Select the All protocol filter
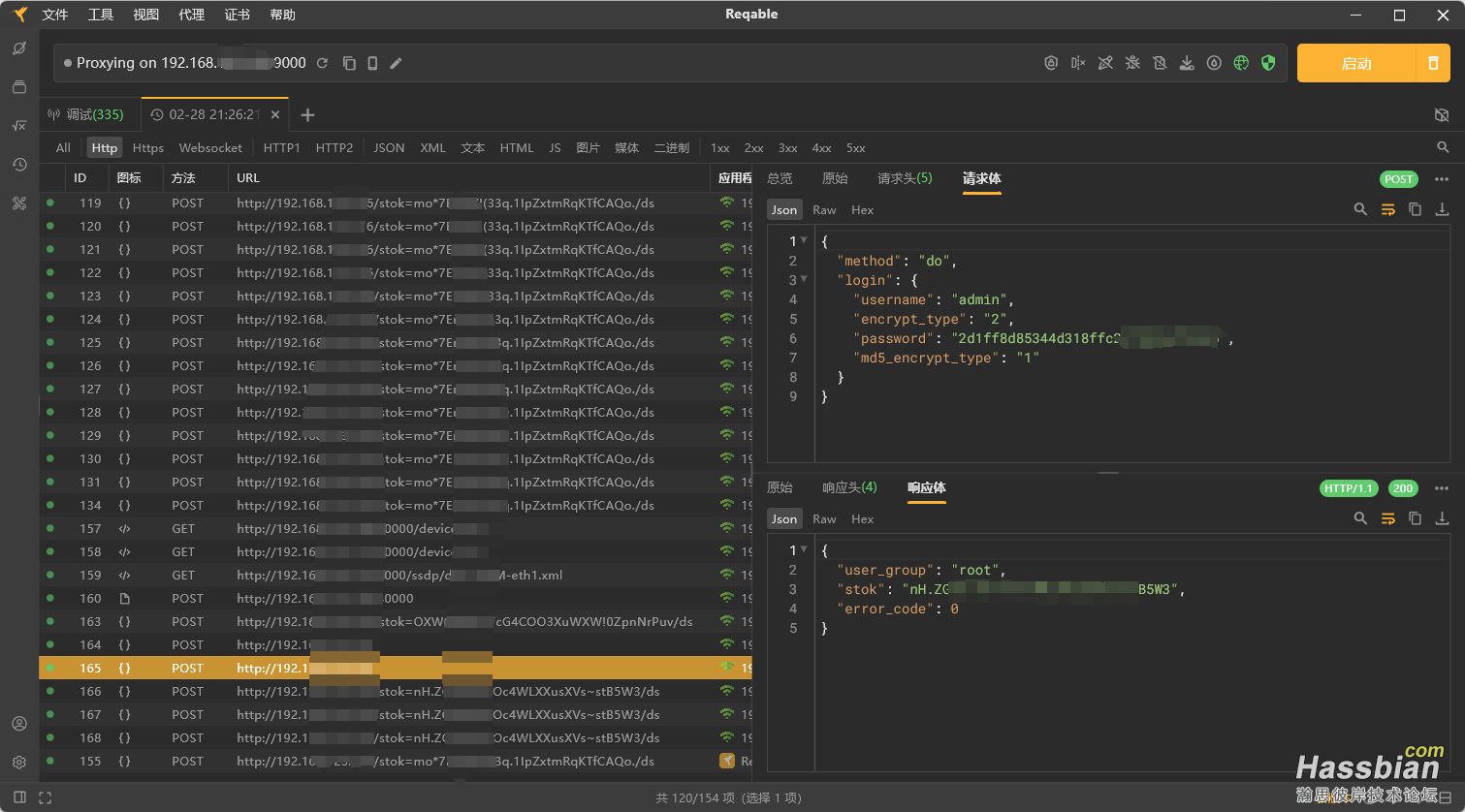The width and height of the screenshot is (1465, 812). pyautogui.click(x=63, y=147)
